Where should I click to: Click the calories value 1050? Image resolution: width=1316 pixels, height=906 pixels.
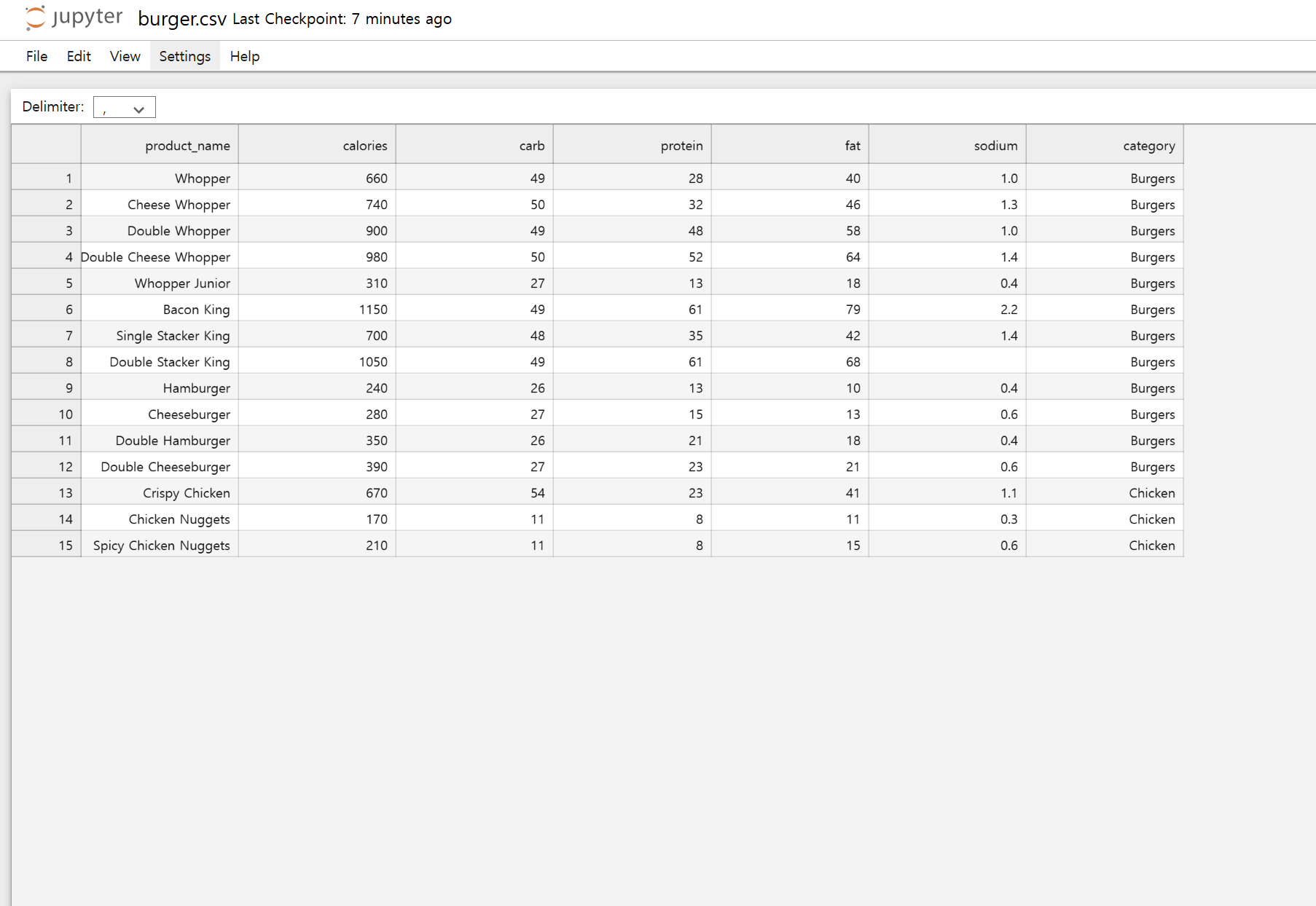pos(317,361)
